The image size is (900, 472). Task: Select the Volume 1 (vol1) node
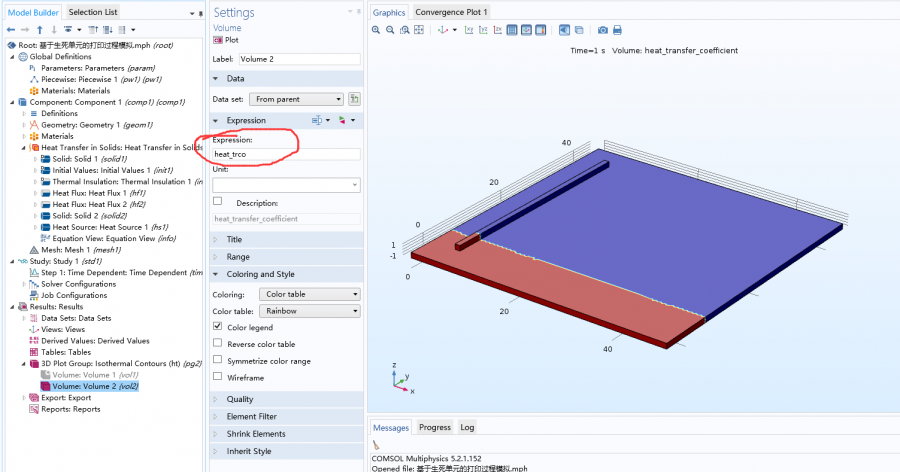(90, 375)
